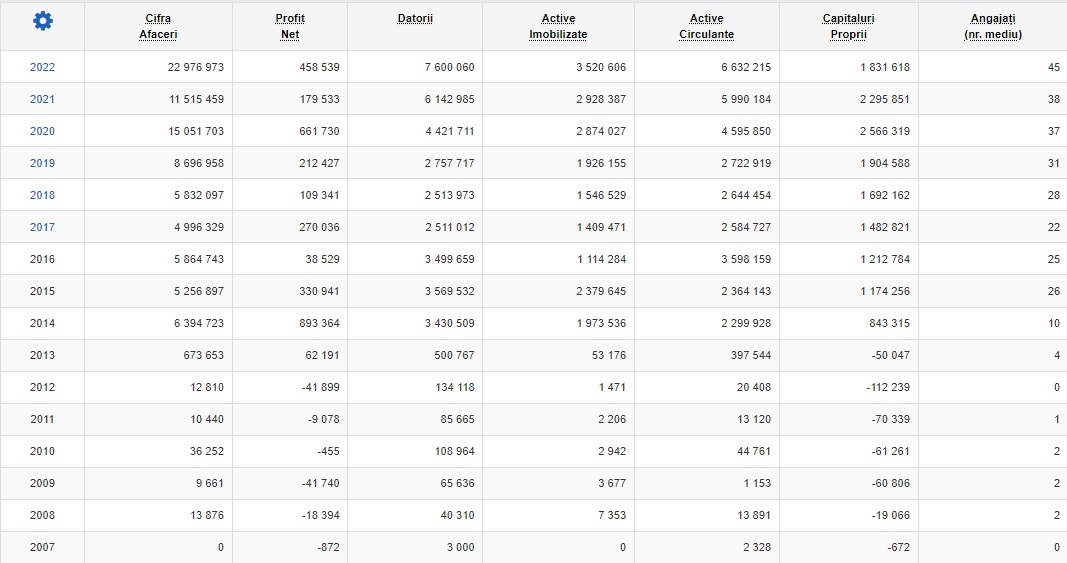This screenshot has height=563, width=1067.
Task: Open the 2021 year link
Action: [42, 99]
